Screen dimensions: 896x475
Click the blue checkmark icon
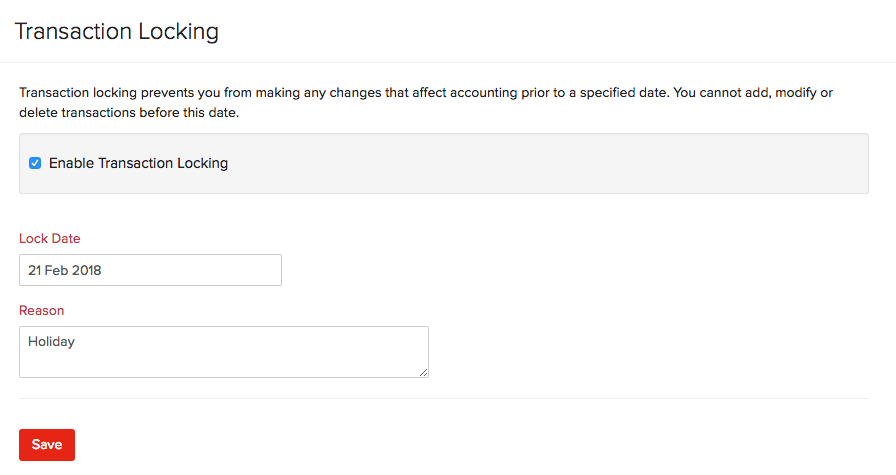[x=35, y=163]
